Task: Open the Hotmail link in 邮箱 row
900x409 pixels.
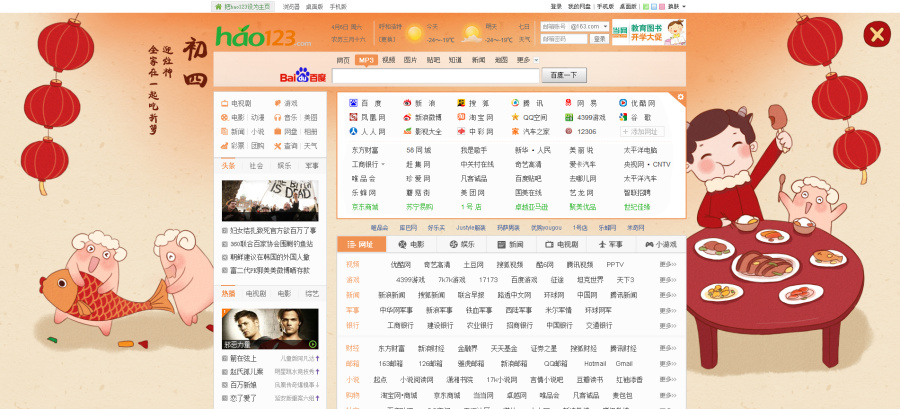Action: 595,364
